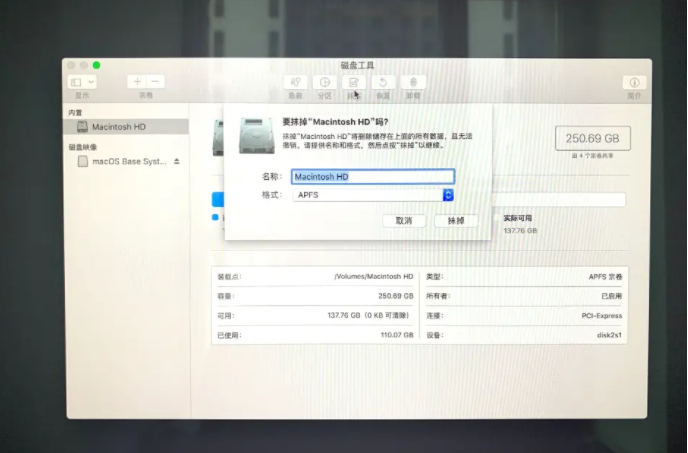
Task: Click the 250.69 GB capacity box
Action: pos(592,138)
